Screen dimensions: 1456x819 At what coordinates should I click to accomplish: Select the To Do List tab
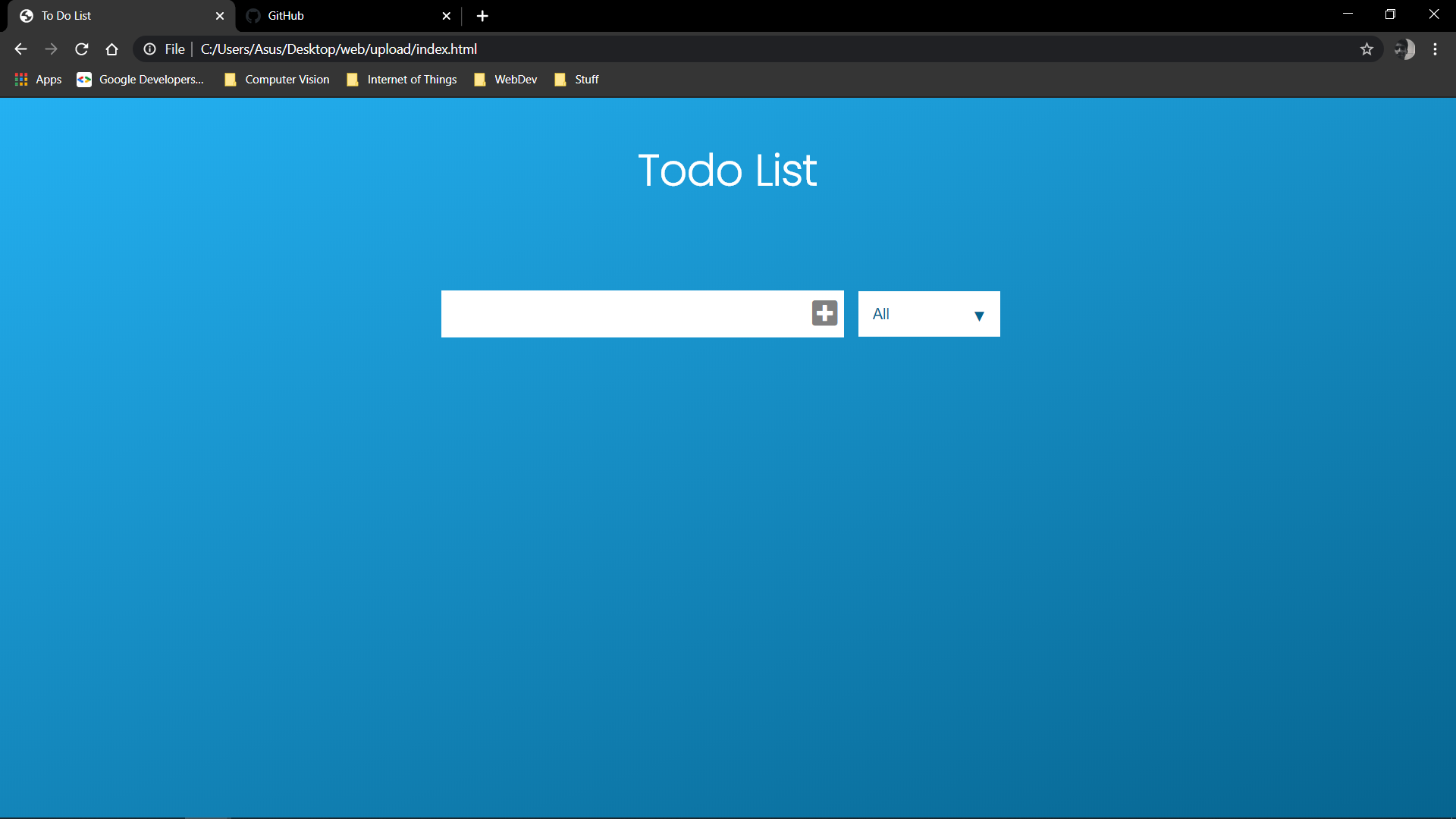(114, 16)
